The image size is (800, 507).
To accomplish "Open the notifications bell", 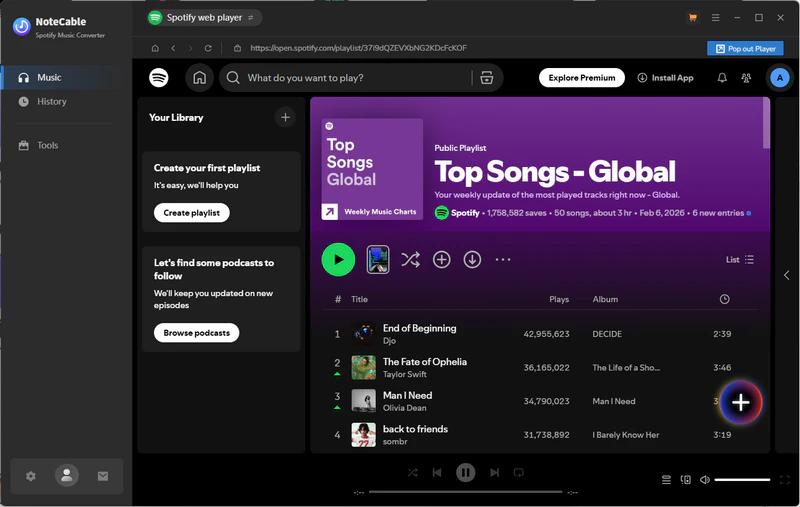I will [x=722, y=78].
